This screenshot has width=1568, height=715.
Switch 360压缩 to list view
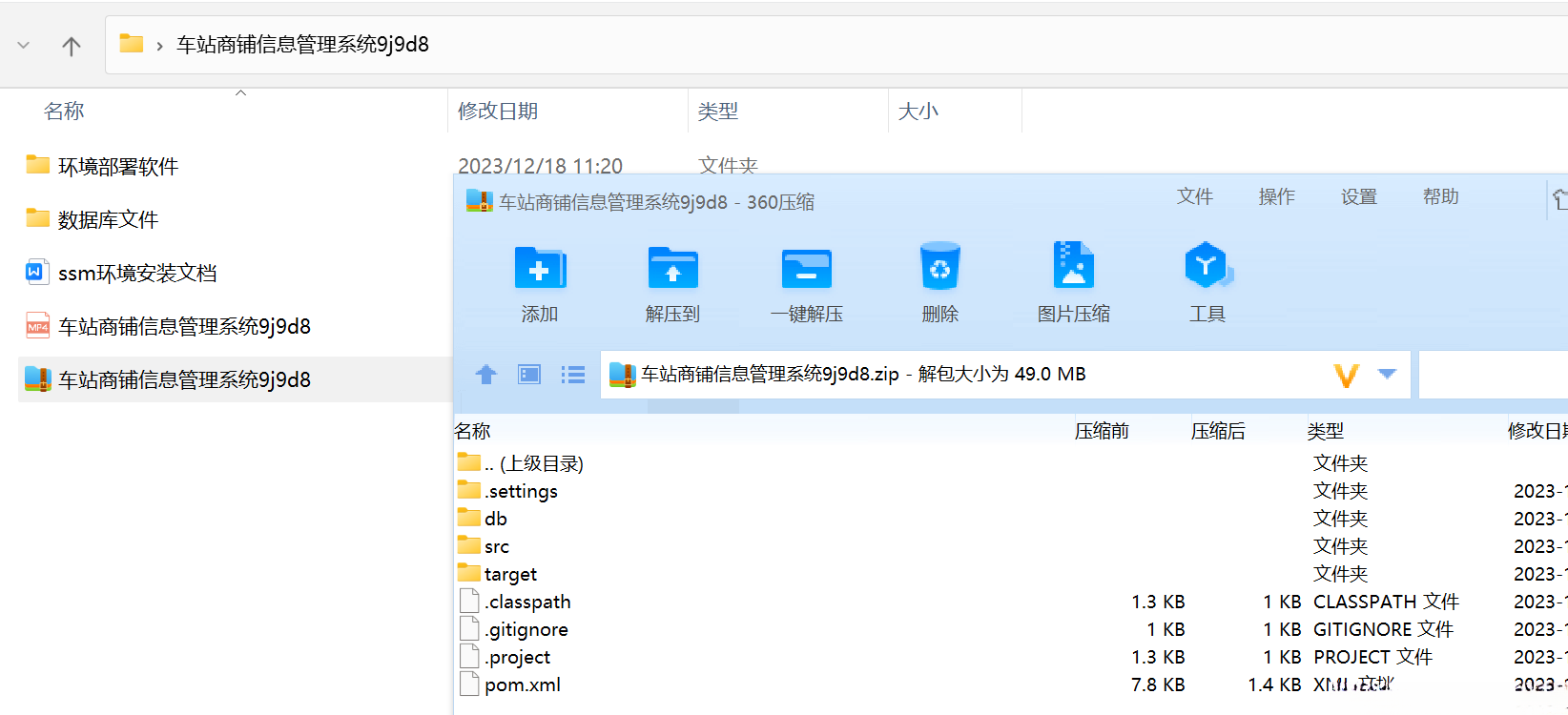[573, 375]
